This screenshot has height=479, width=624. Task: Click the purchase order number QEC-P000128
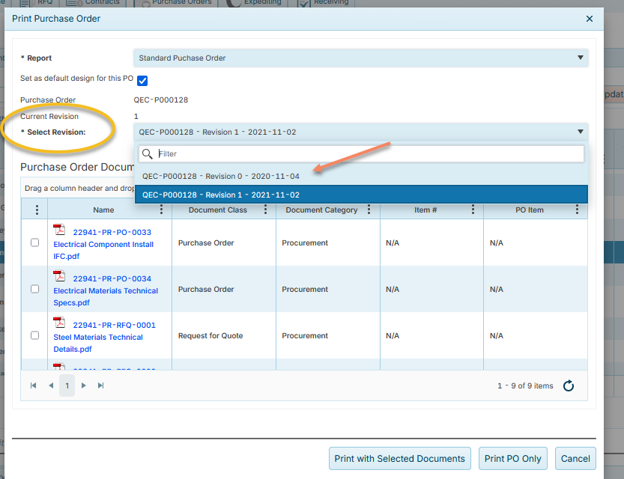pos(161,100)
